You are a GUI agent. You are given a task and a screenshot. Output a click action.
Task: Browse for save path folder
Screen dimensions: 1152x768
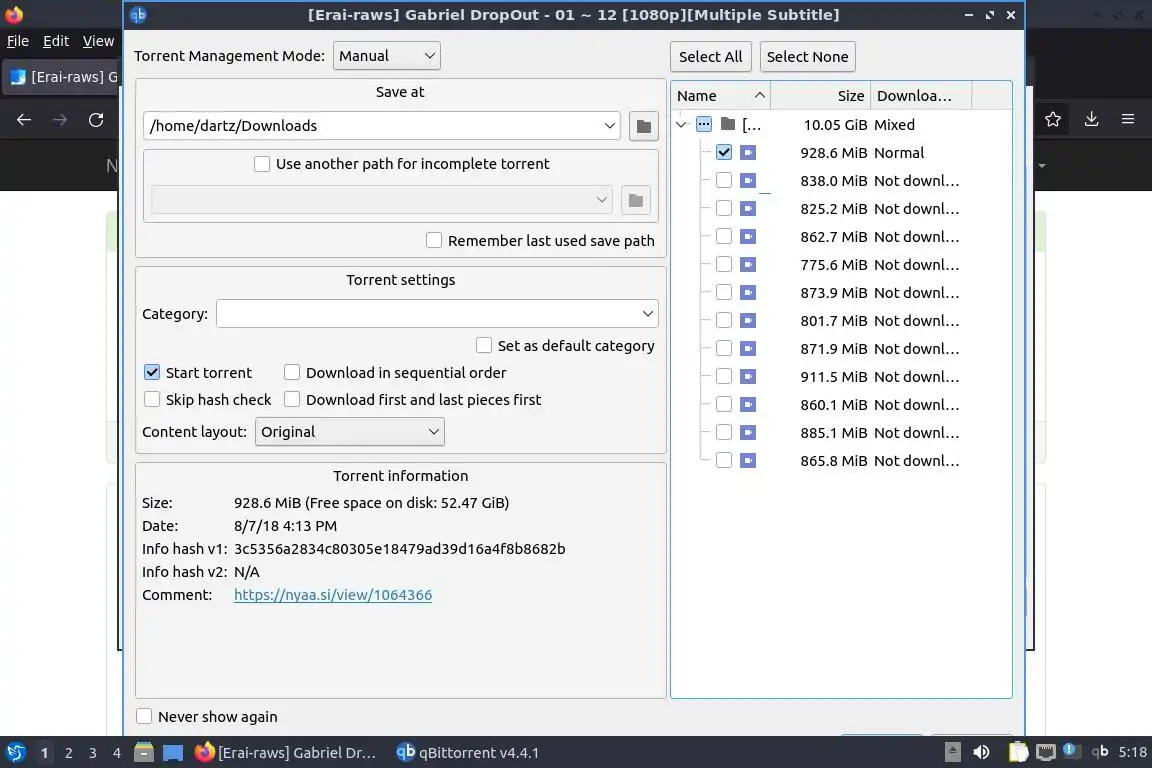644,126
